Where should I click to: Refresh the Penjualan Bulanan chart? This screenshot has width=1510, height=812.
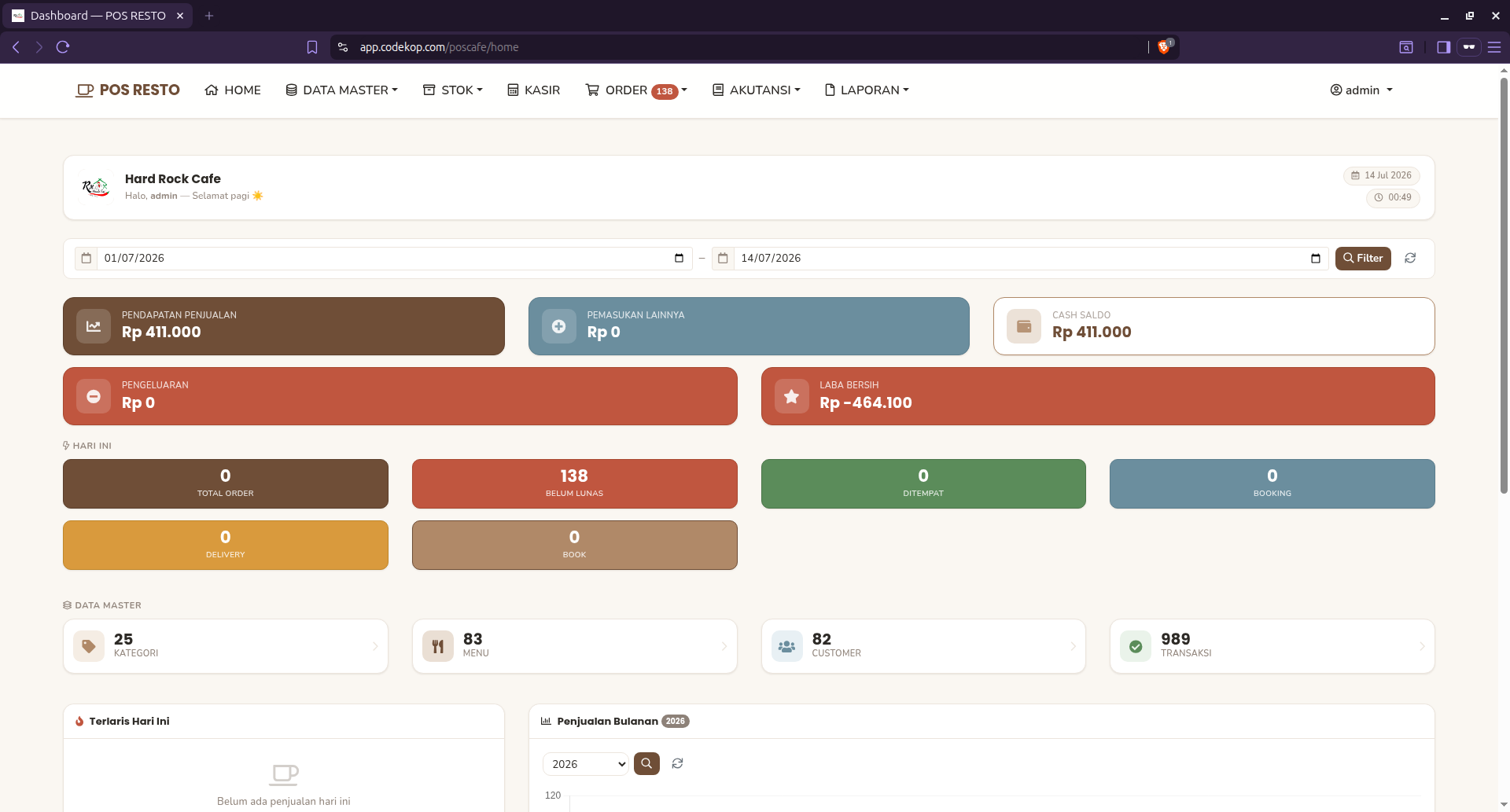[677, 763]
